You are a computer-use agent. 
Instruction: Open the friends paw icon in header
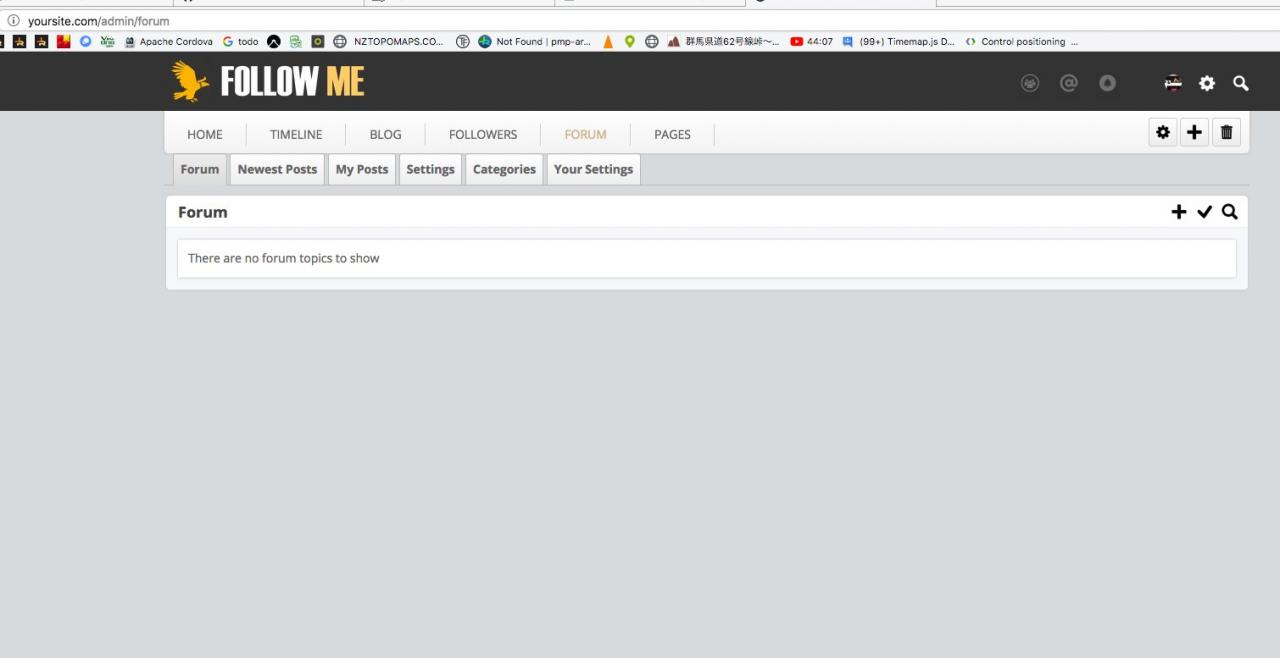click(x=1030, y=83)
